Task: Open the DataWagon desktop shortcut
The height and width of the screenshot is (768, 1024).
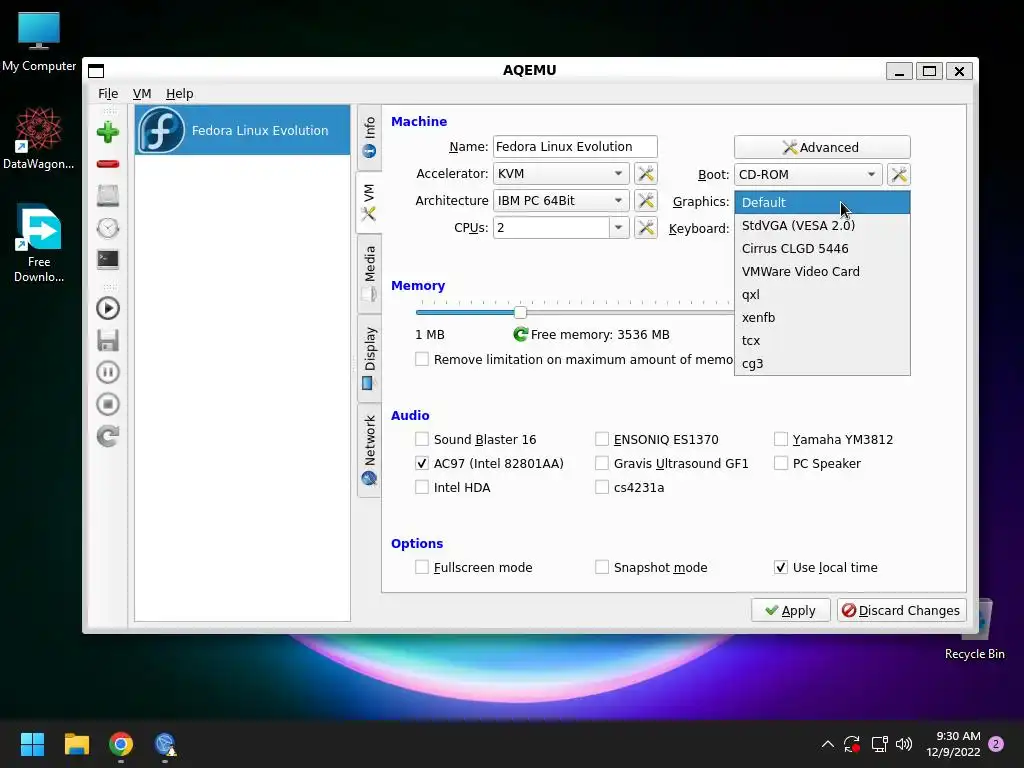Action: pos(39,138)
